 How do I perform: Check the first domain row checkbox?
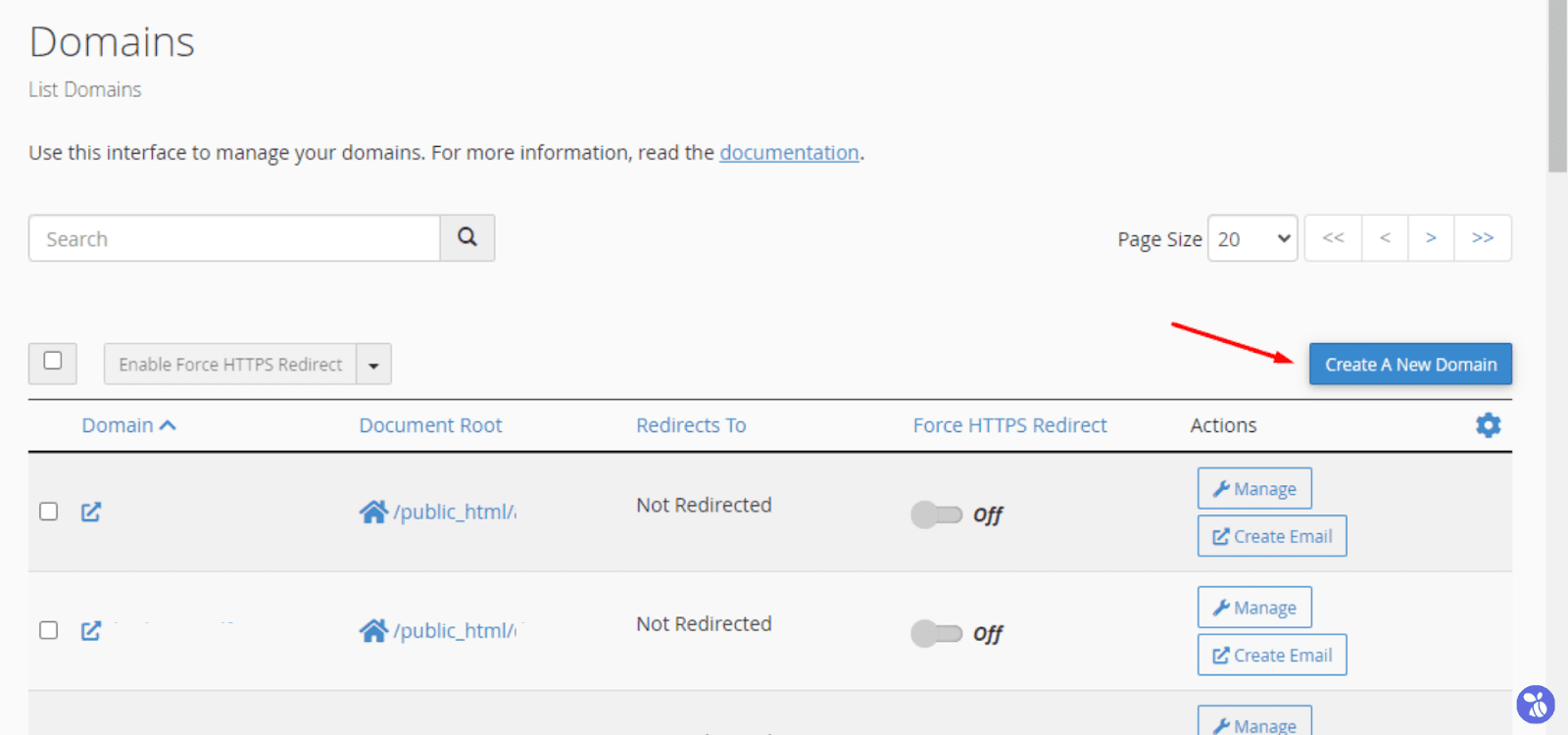tap(48, 512)
